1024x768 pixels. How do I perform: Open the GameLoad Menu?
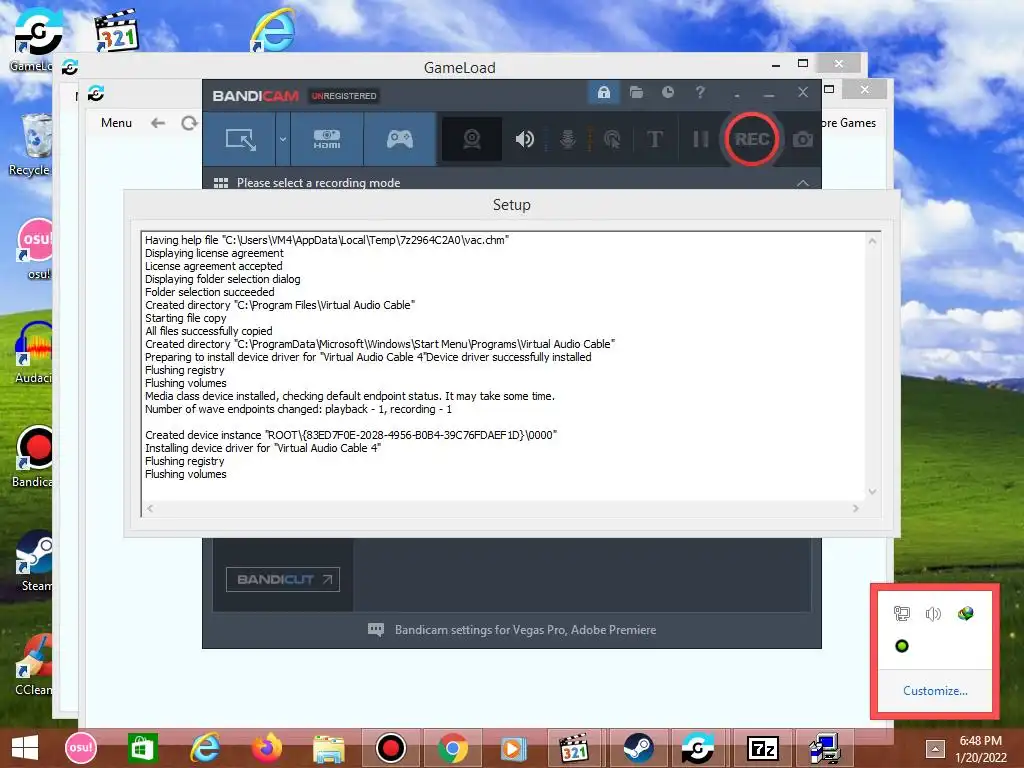[116, 123]
